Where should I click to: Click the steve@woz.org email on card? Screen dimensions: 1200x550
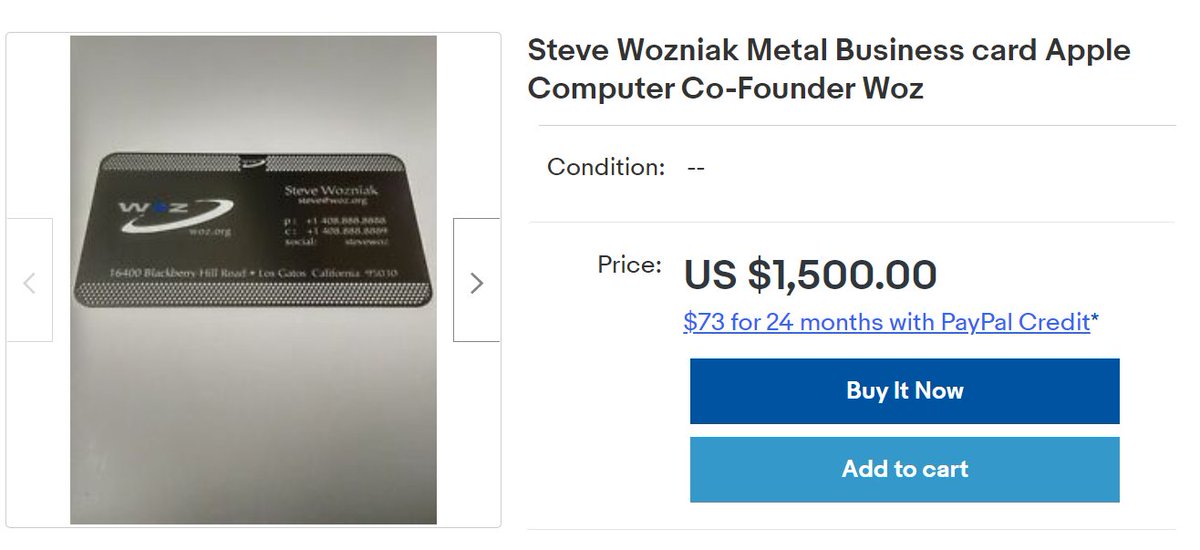pos(328,202)
